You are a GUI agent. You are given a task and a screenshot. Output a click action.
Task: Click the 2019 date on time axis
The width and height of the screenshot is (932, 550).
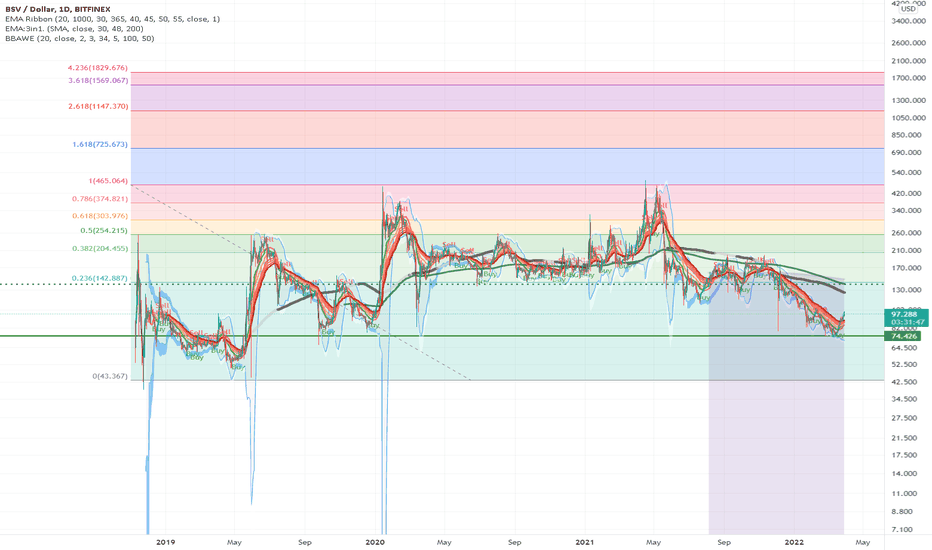pos(165,542)
